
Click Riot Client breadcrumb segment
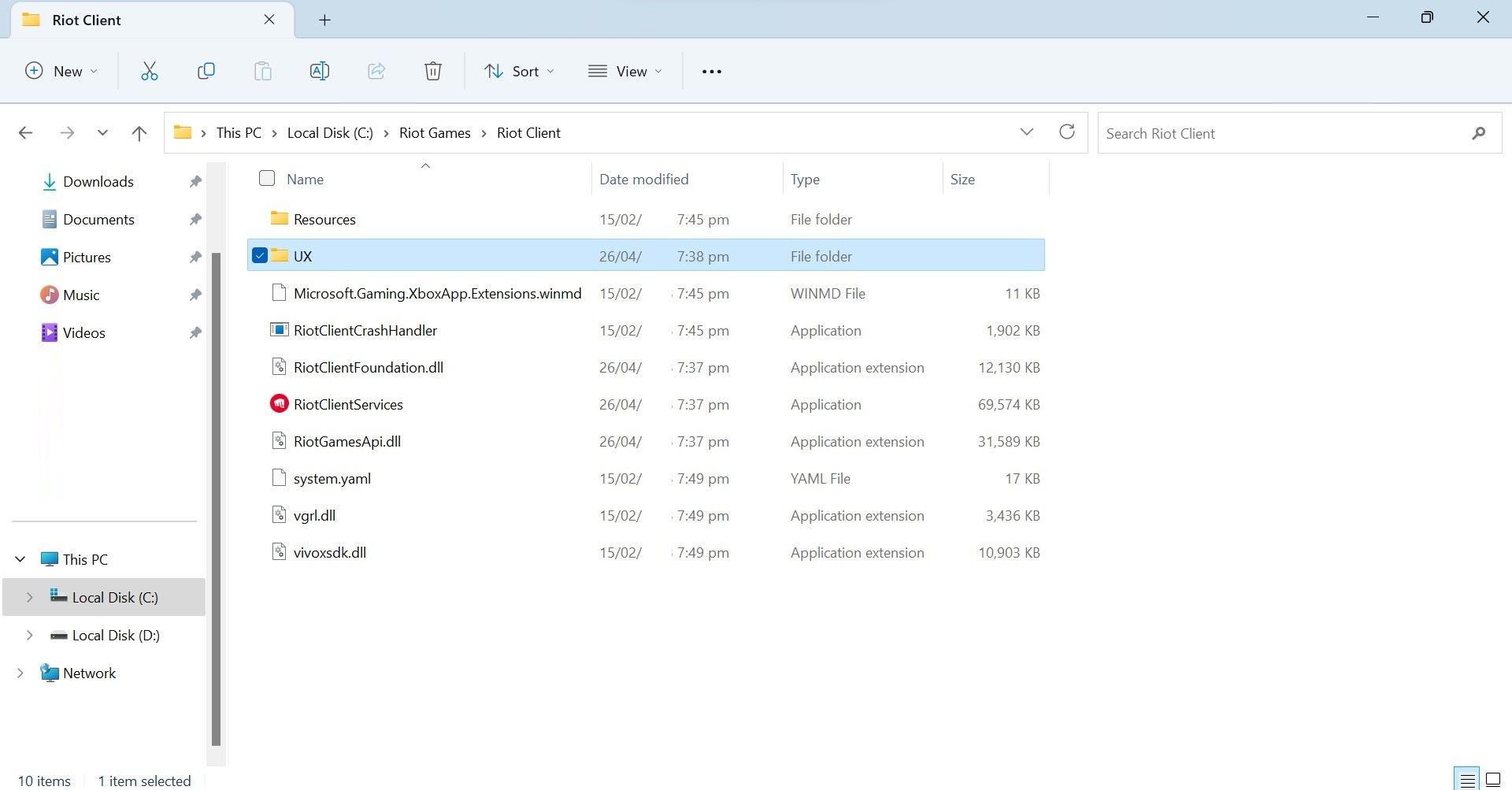point(528,133)
